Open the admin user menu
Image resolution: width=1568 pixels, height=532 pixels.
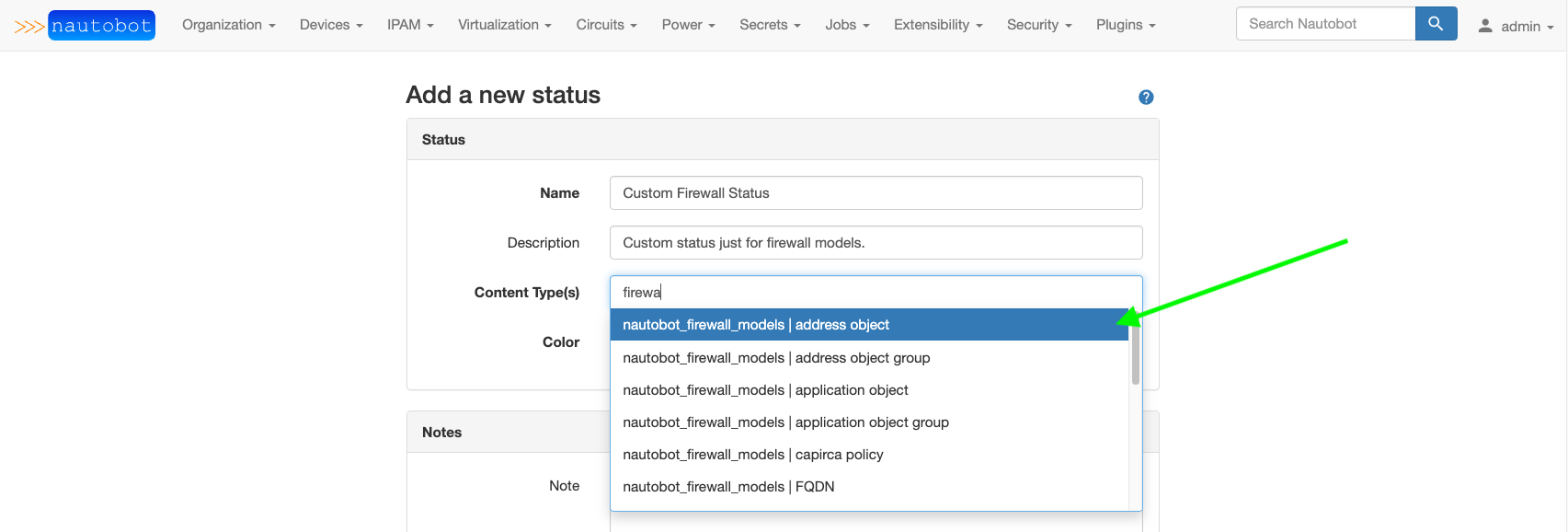[1516, 26]
